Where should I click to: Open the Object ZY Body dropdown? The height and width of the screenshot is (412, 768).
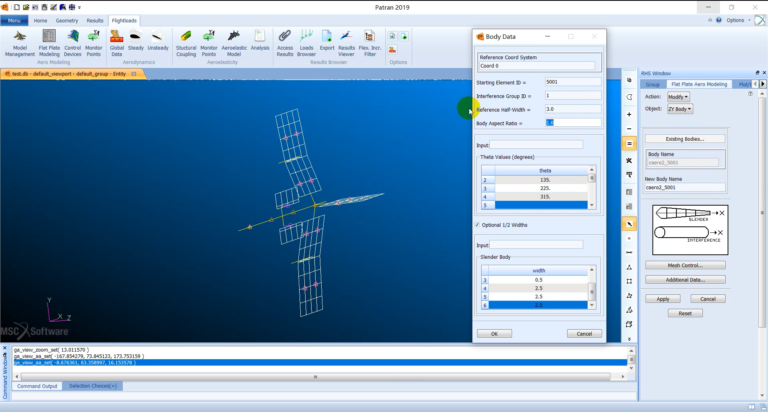(680, 109)
